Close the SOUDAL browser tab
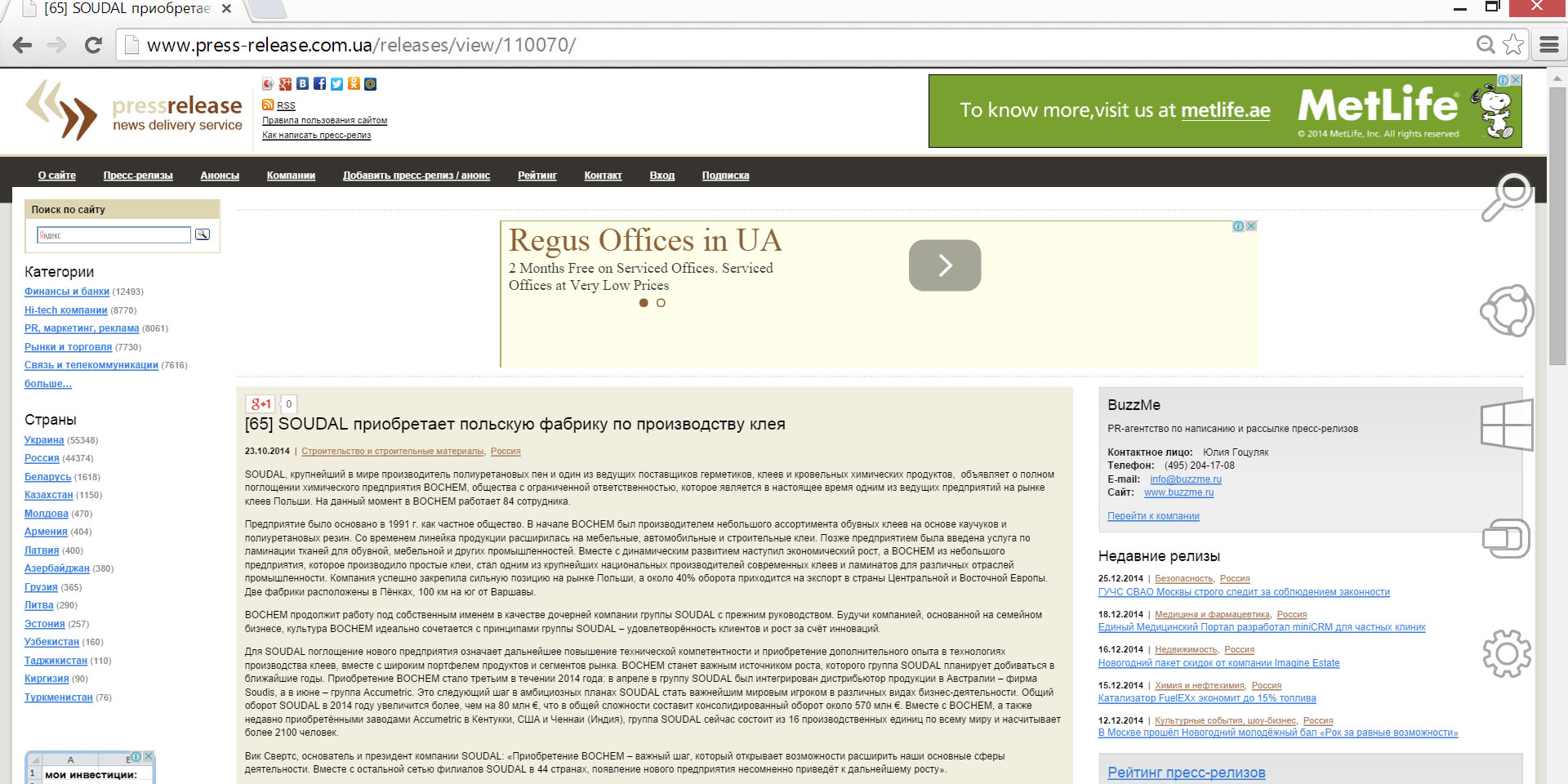The image size is (1568, 784). click(227, 8)
